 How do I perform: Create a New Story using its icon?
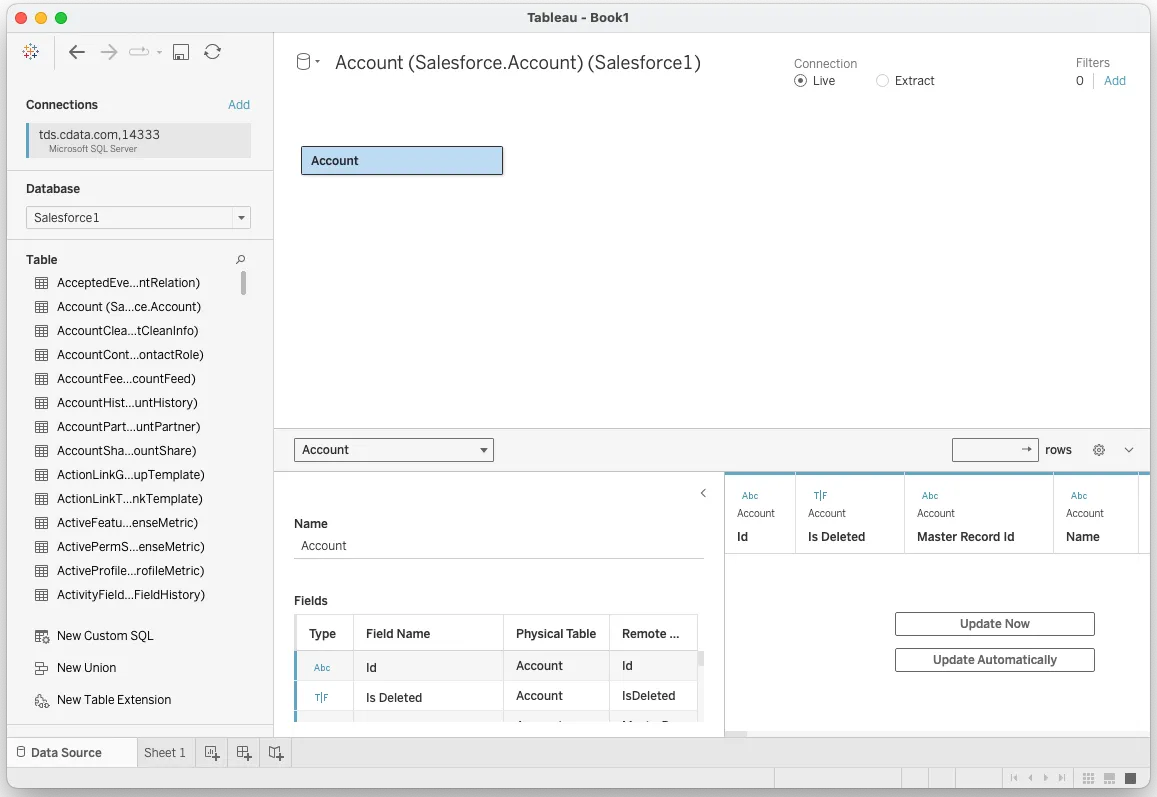275,752
